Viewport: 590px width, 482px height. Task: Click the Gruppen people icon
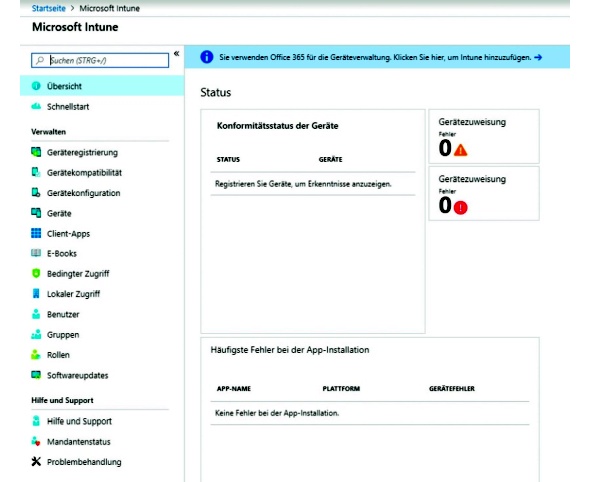[x=36, y=334]
